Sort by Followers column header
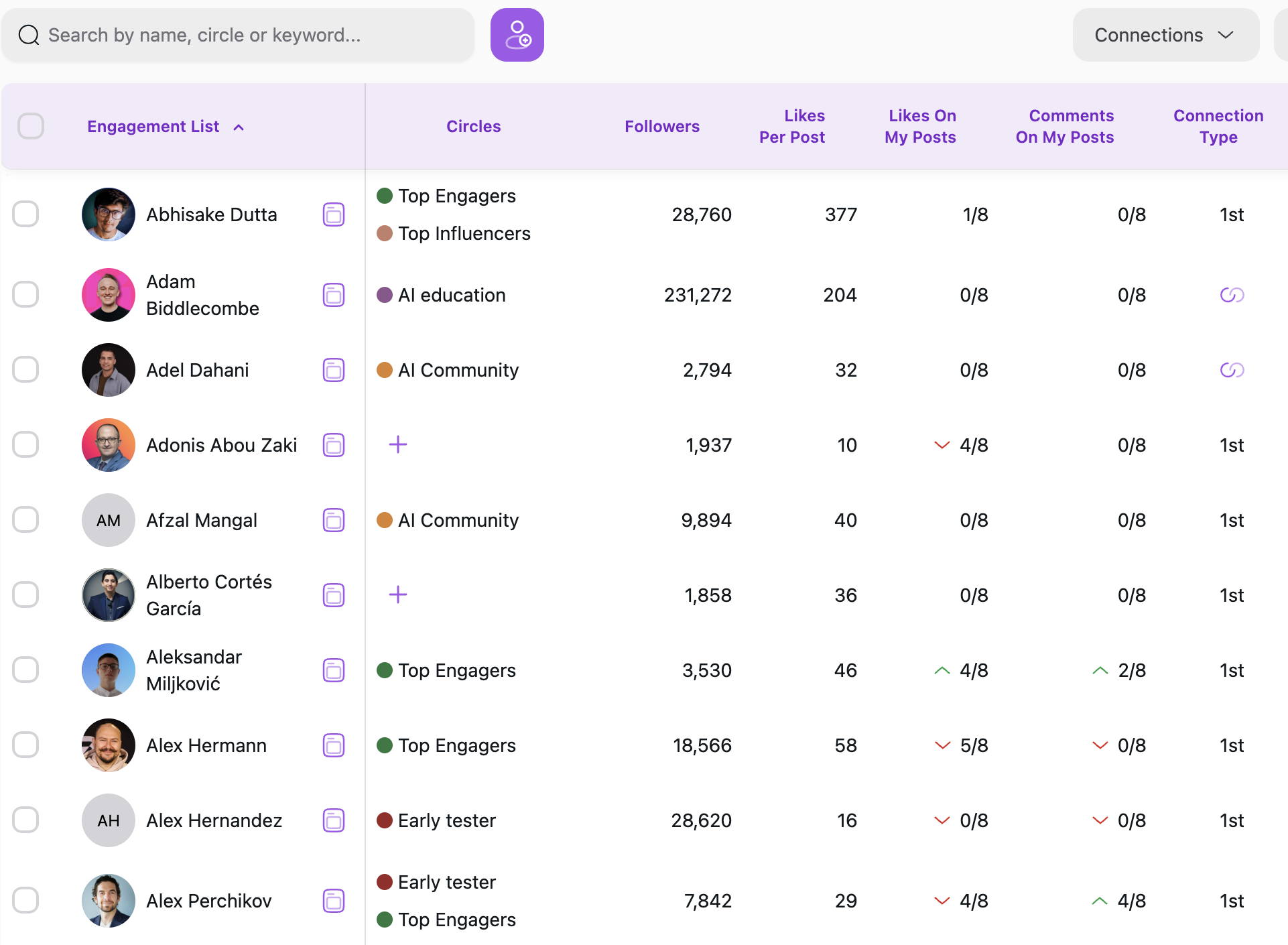This screenshot has width=1288, height=945. tap(661, 126)
